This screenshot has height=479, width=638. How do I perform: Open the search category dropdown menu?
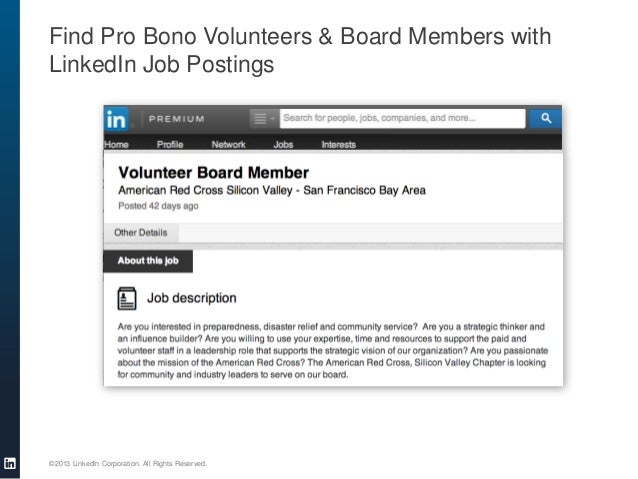[x=263, y=119]
